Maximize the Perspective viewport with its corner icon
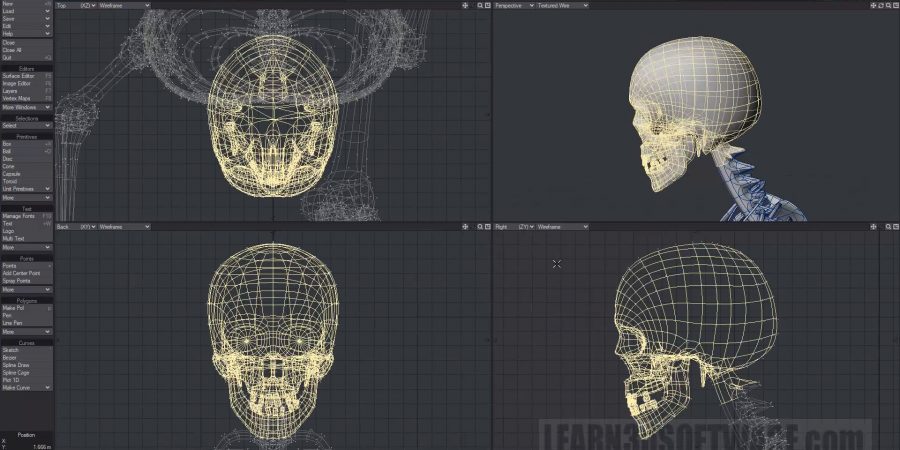This screenshot has height=450, width=900. [893, 5]
